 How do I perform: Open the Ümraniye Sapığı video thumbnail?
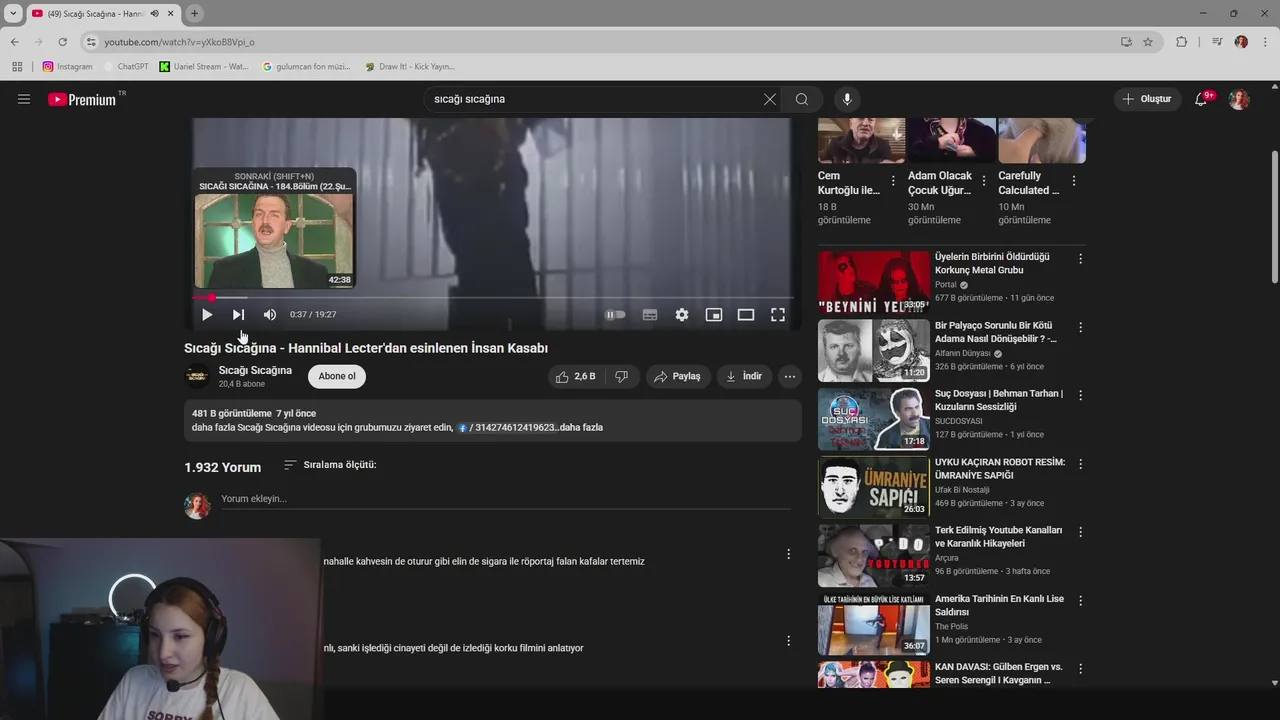point(873,487)
